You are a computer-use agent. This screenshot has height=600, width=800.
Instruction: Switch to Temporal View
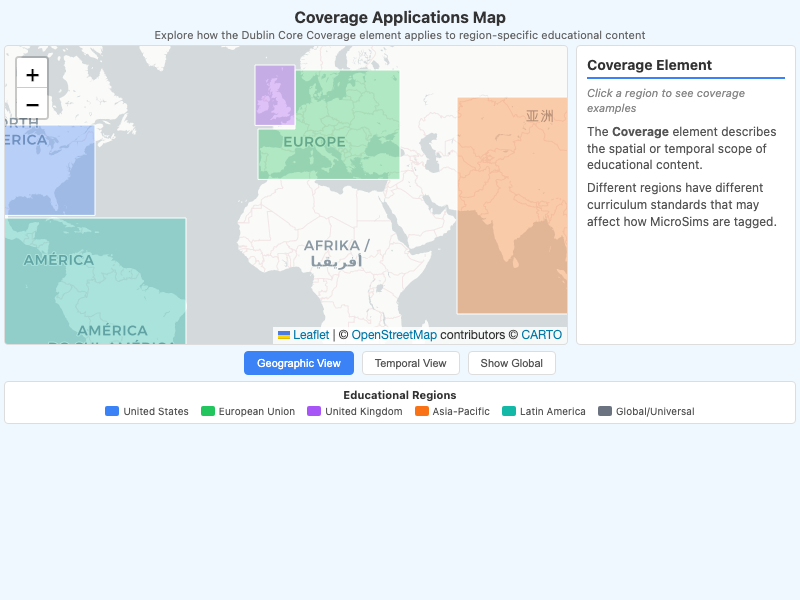coord(410,363)
